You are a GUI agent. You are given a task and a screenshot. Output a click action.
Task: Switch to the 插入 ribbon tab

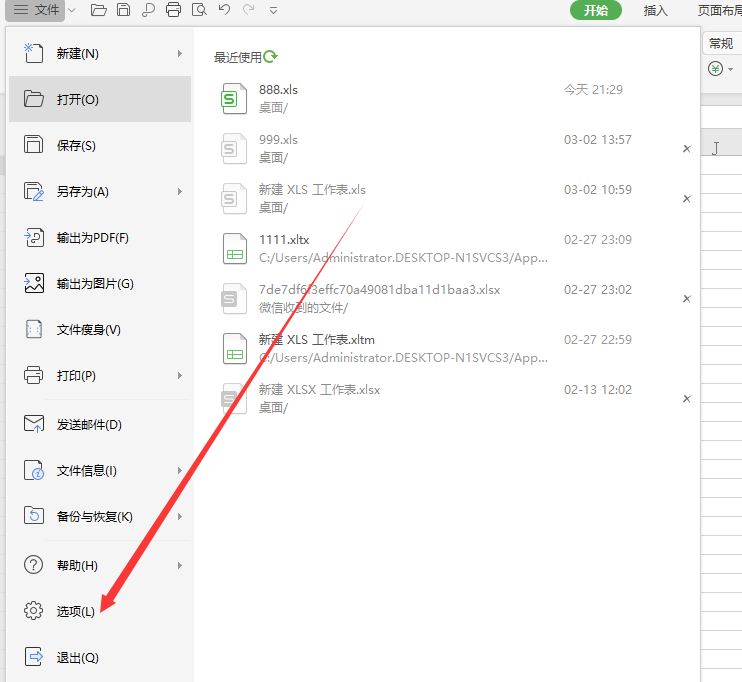click(x=655, y=10)
